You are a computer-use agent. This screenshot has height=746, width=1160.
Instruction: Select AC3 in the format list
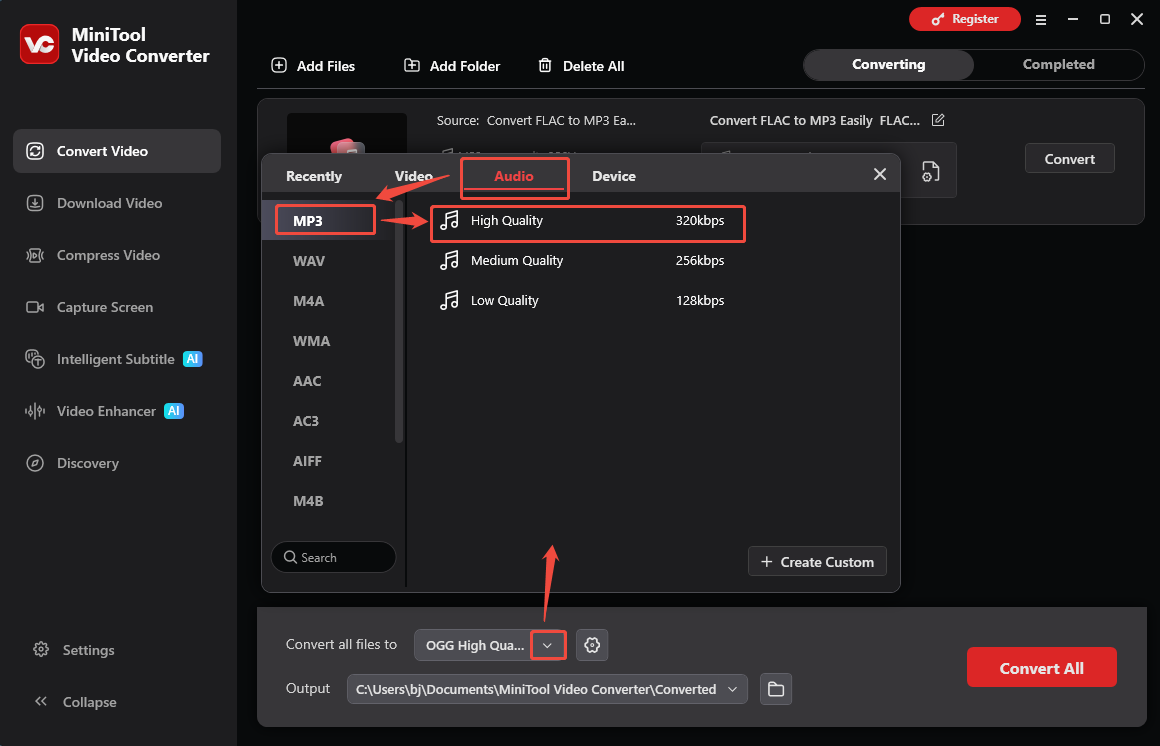(x=306, y=420)
